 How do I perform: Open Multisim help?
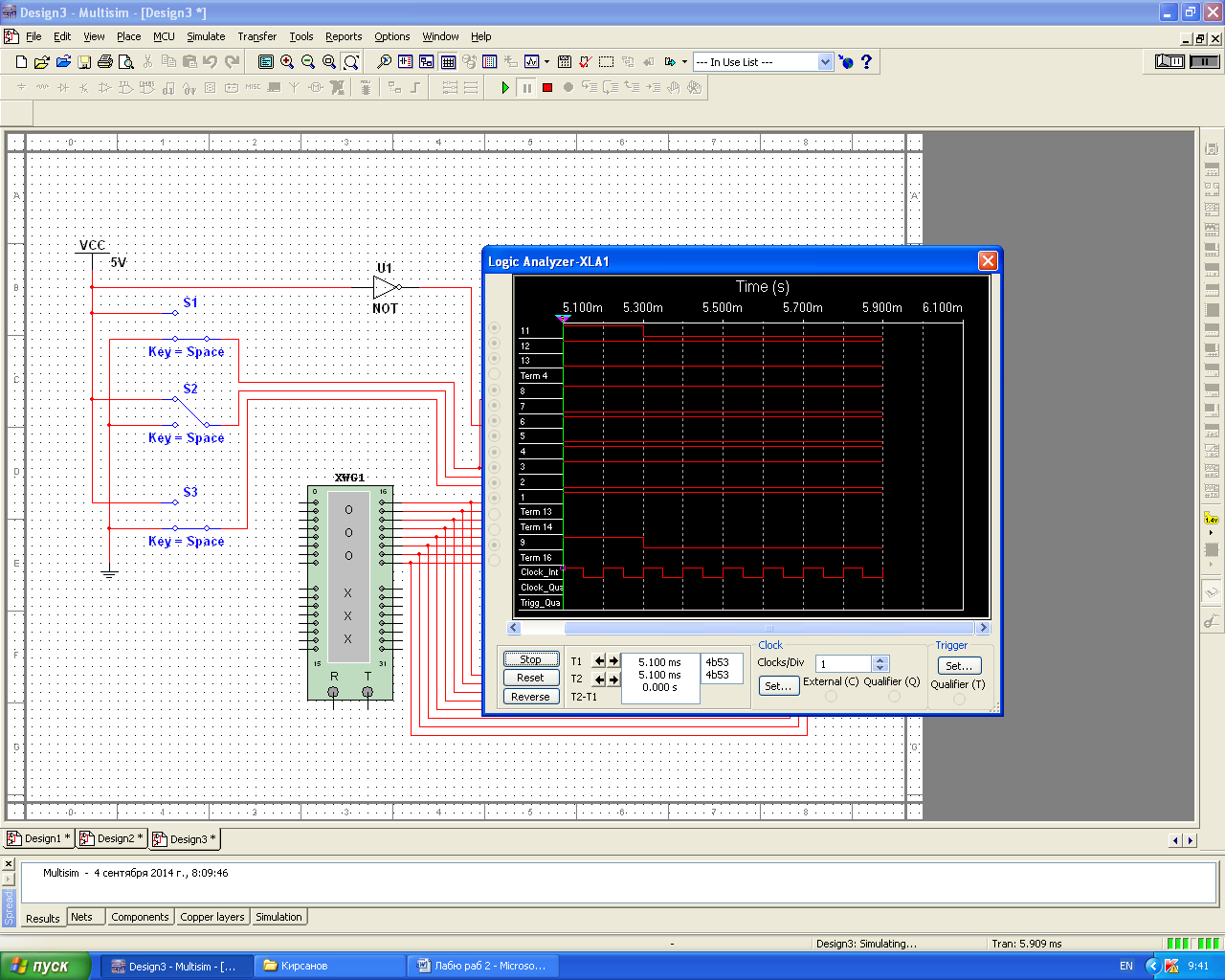click(x=867, y=62)
